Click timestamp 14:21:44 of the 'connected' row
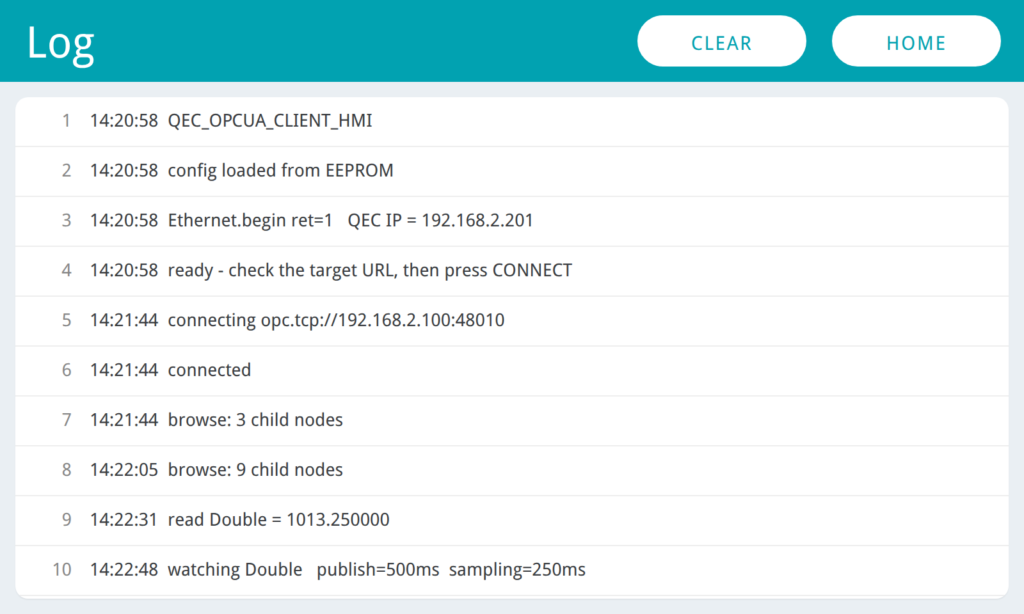 point(124,370)
